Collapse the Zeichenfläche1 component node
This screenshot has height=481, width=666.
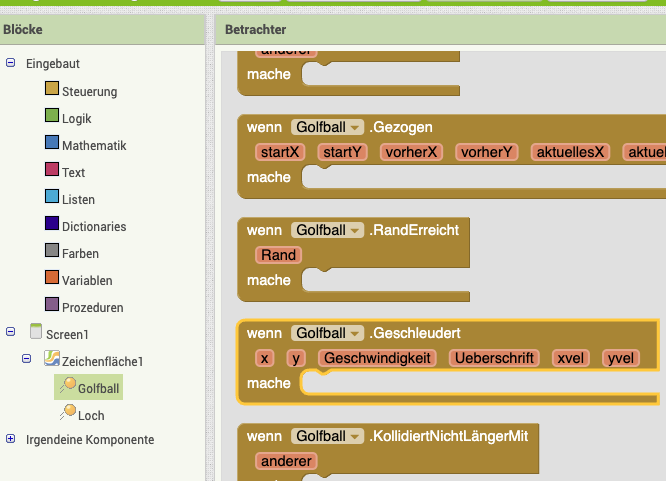(26, 360)
